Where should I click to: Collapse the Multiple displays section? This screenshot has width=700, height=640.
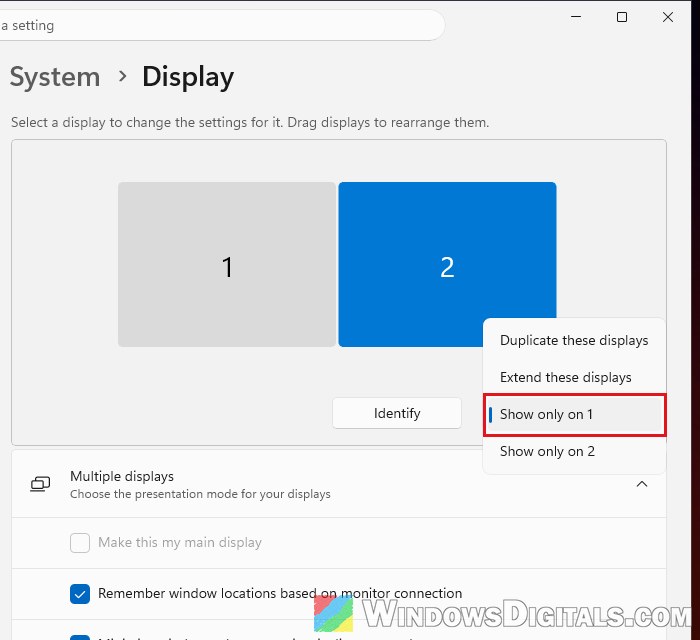(x=642, y=484)
